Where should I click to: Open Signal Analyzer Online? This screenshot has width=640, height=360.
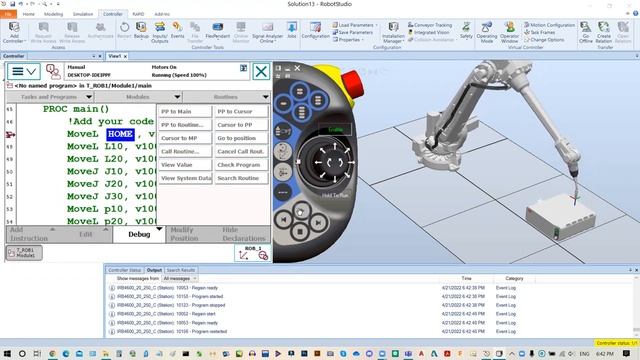click(267, 32)
